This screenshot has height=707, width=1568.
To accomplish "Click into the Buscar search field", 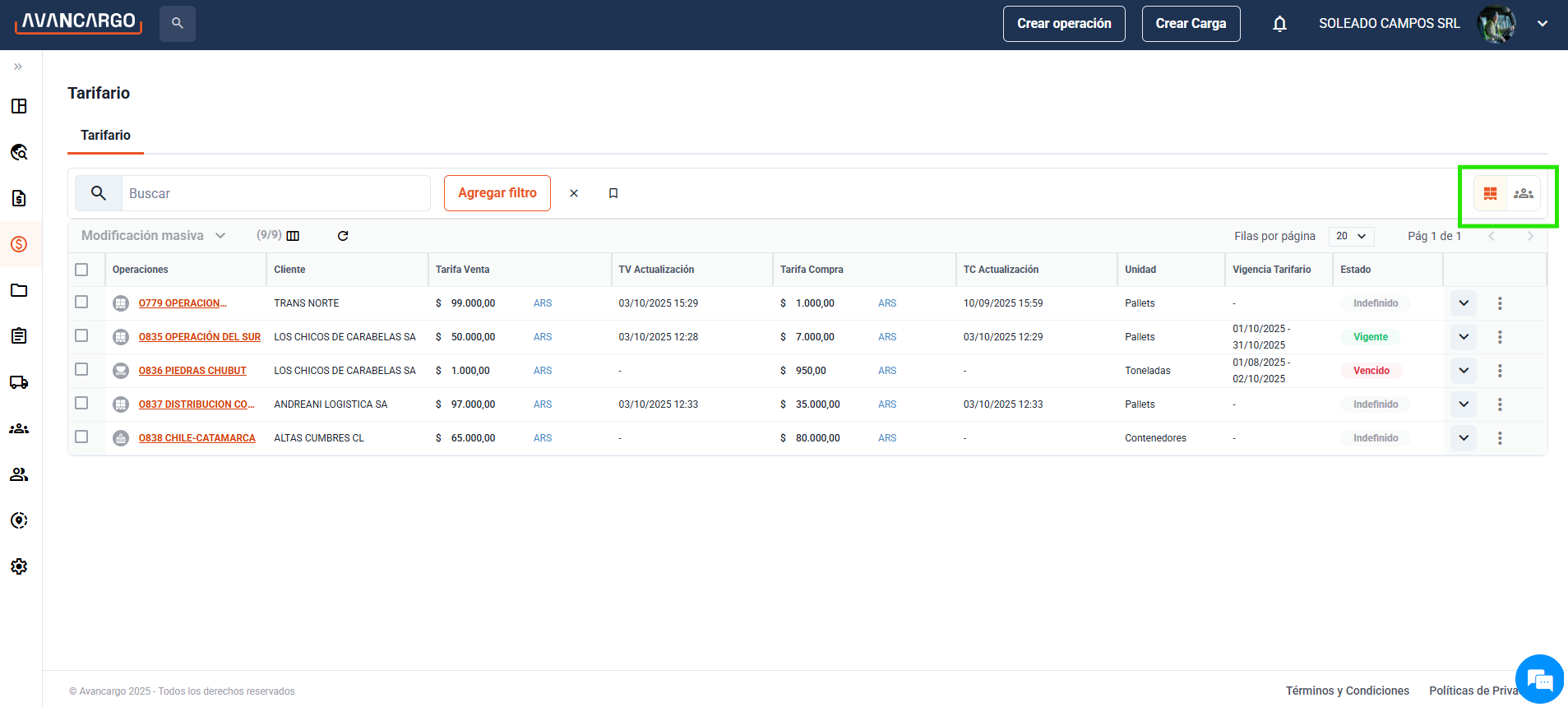I will [x=275, y=193].
